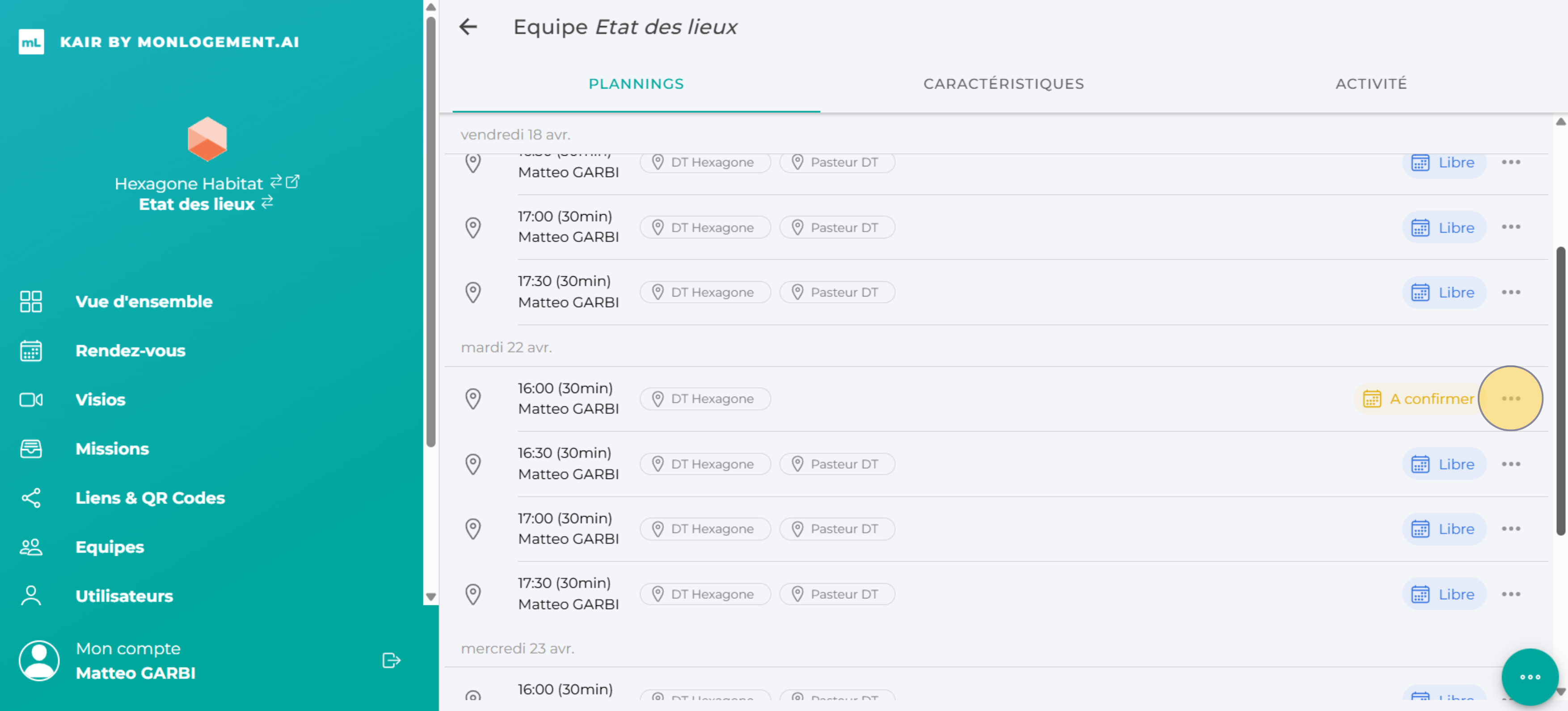Go to Rendez-vous in the sidebar
The image size is (1568, 711).
coord(130,351)
